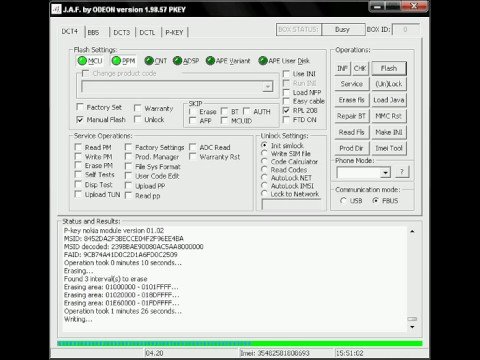Enable Write PM service operation
Image resolution: width=480 pixels, height=360 pixels.
pyautogui.click(x=78, y=156)
